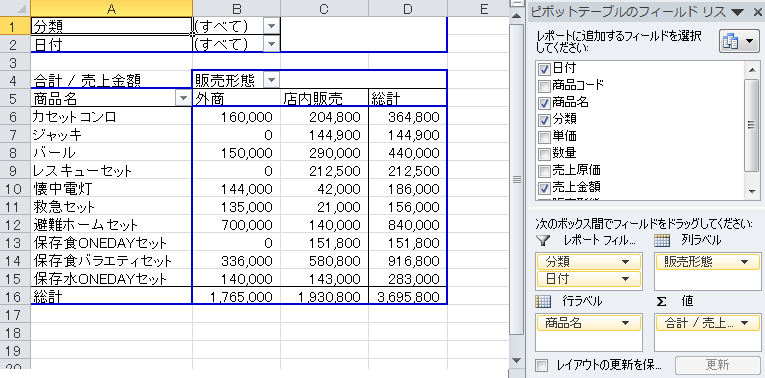Click the Σ values area icon
Viewport: 765px width, 378px height.
tap(661, 301)
